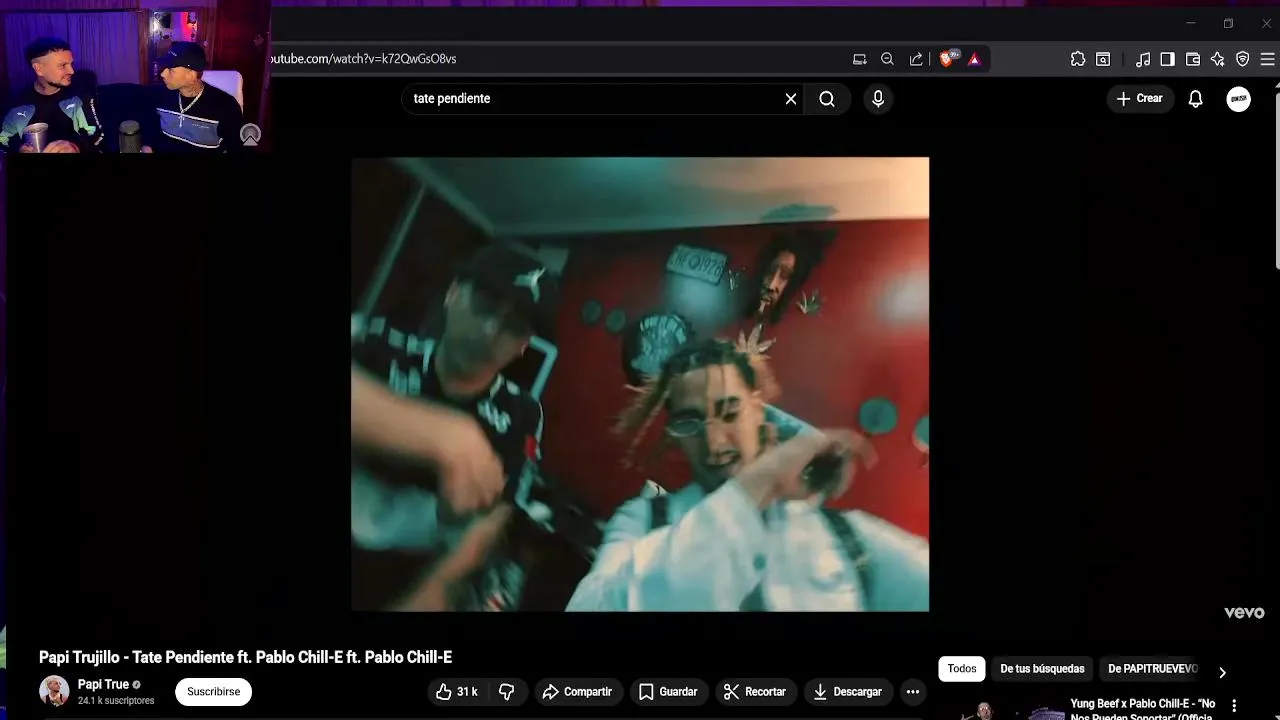
Task: Click the video title 'Papi Trujillo - Tate Pendiente'
Action: pyautogui.click(x=245, y=657)
